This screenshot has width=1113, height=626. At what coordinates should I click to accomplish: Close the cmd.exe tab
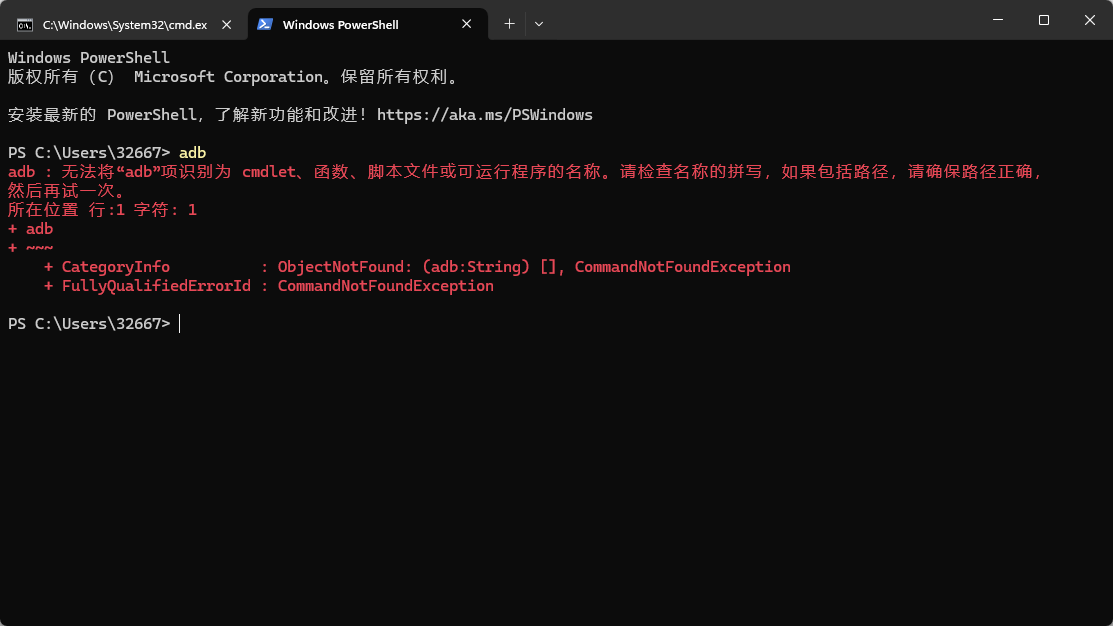click(226, 24)
